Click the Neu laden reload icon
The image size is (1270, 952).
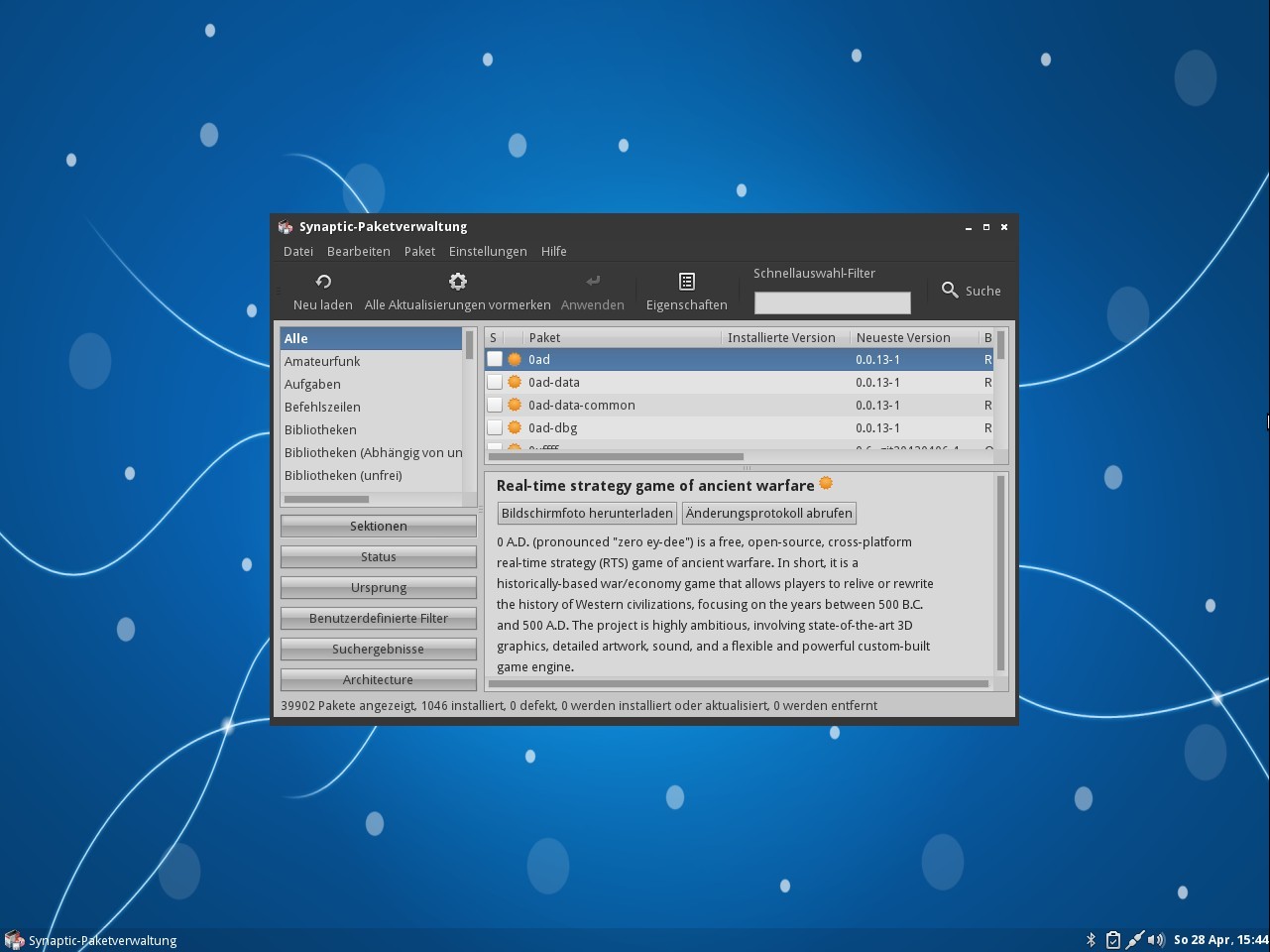[x=323, y=282]
